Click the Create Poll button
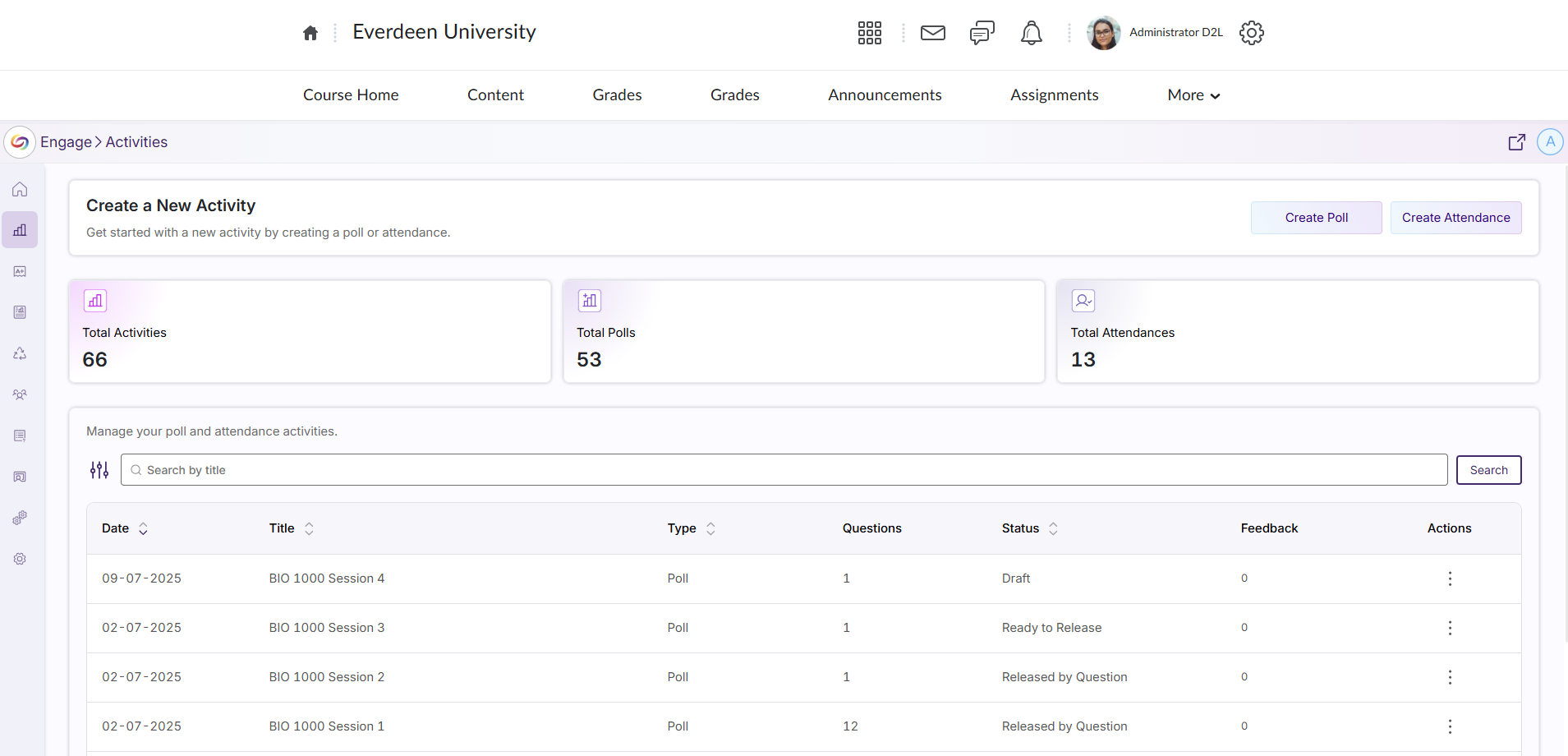This screenshot has height=756, width=1568. pos(1316,218)
